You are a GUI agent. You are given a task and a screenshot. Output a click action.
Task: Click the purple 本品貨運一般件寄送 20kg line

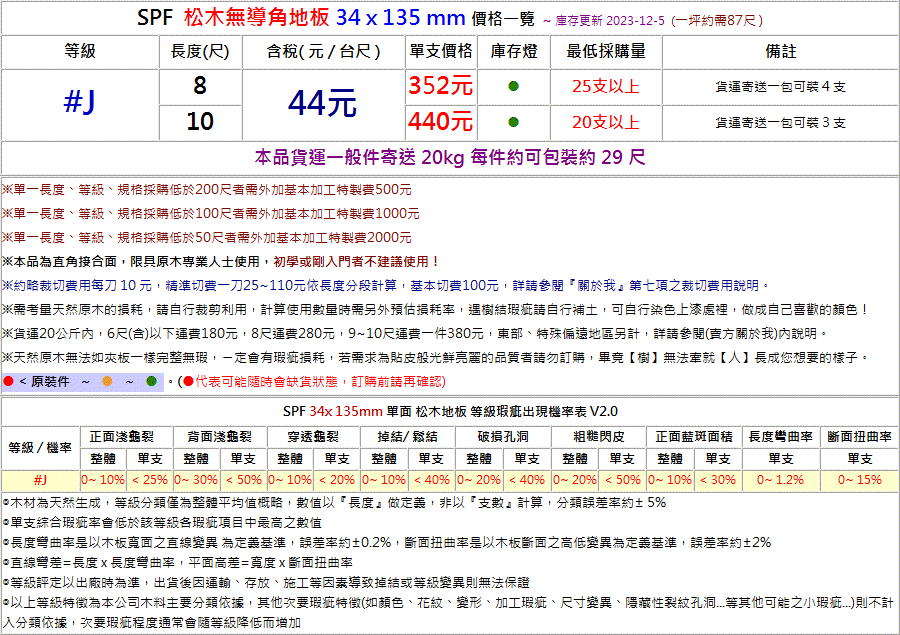point(450,157)
